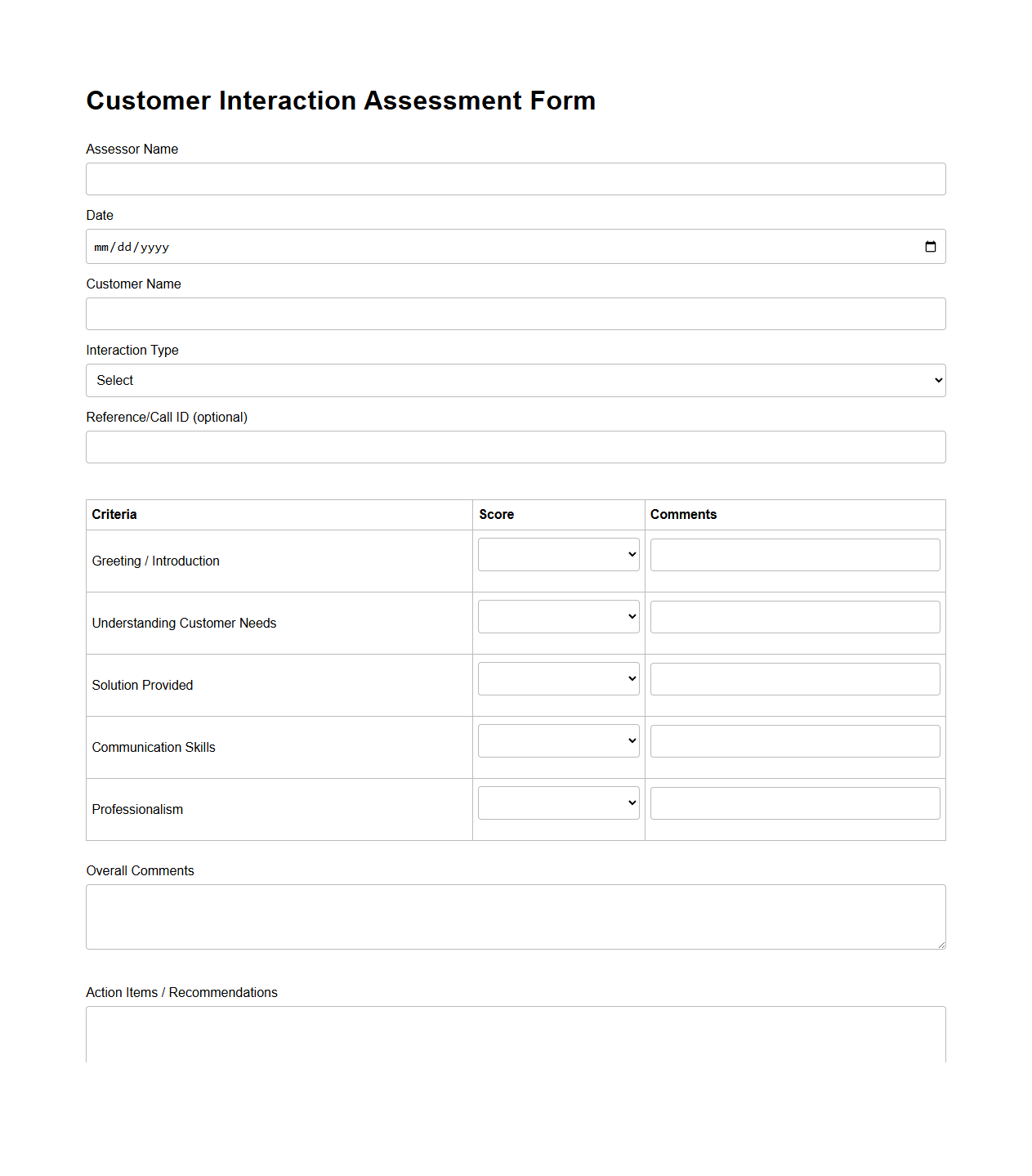Click the Solution Provided comments box
This screenshot has height=1176, width=1032.
click(x=794, y=678)
